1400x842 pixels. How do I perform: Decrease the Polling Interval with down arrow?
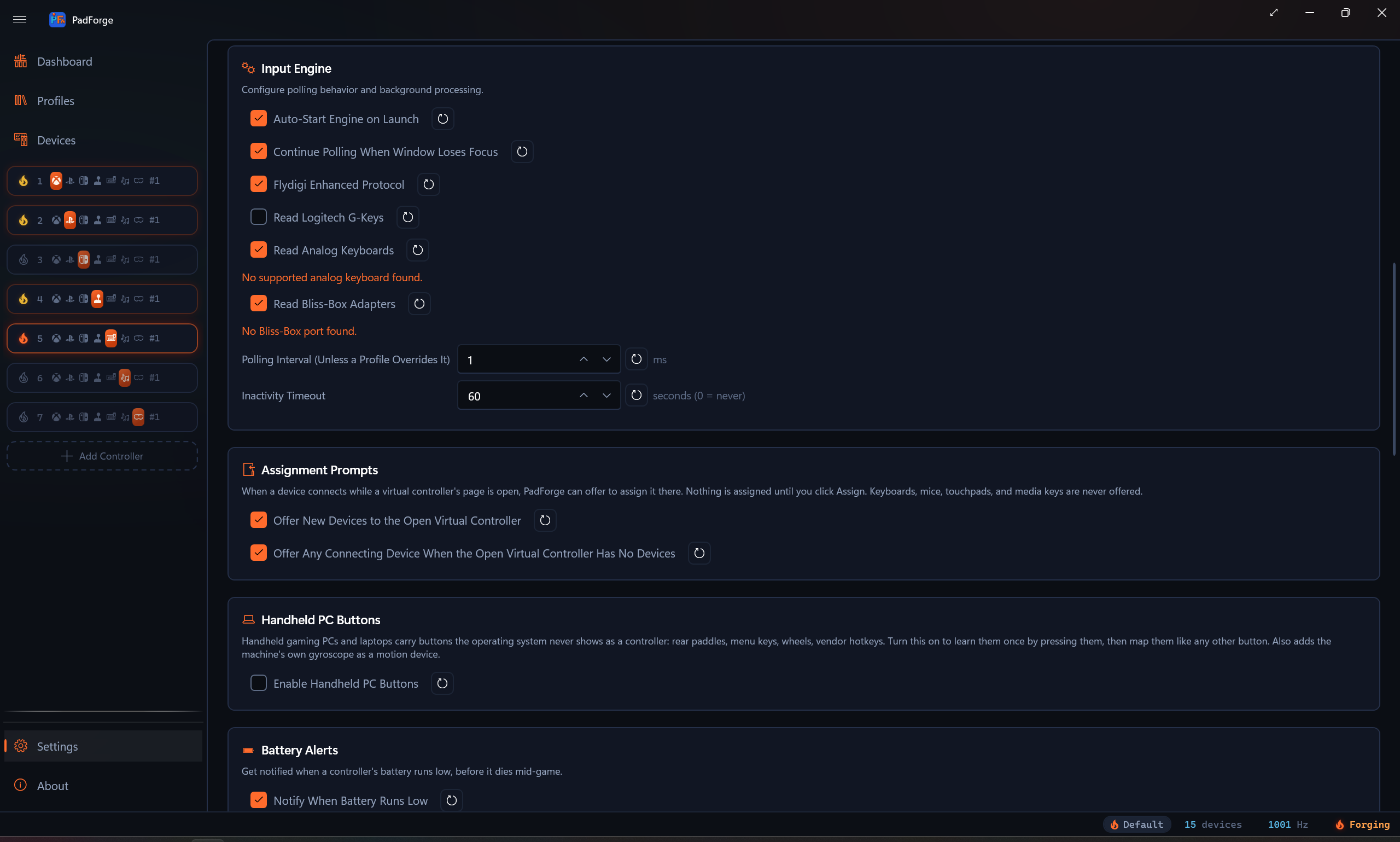606,359
